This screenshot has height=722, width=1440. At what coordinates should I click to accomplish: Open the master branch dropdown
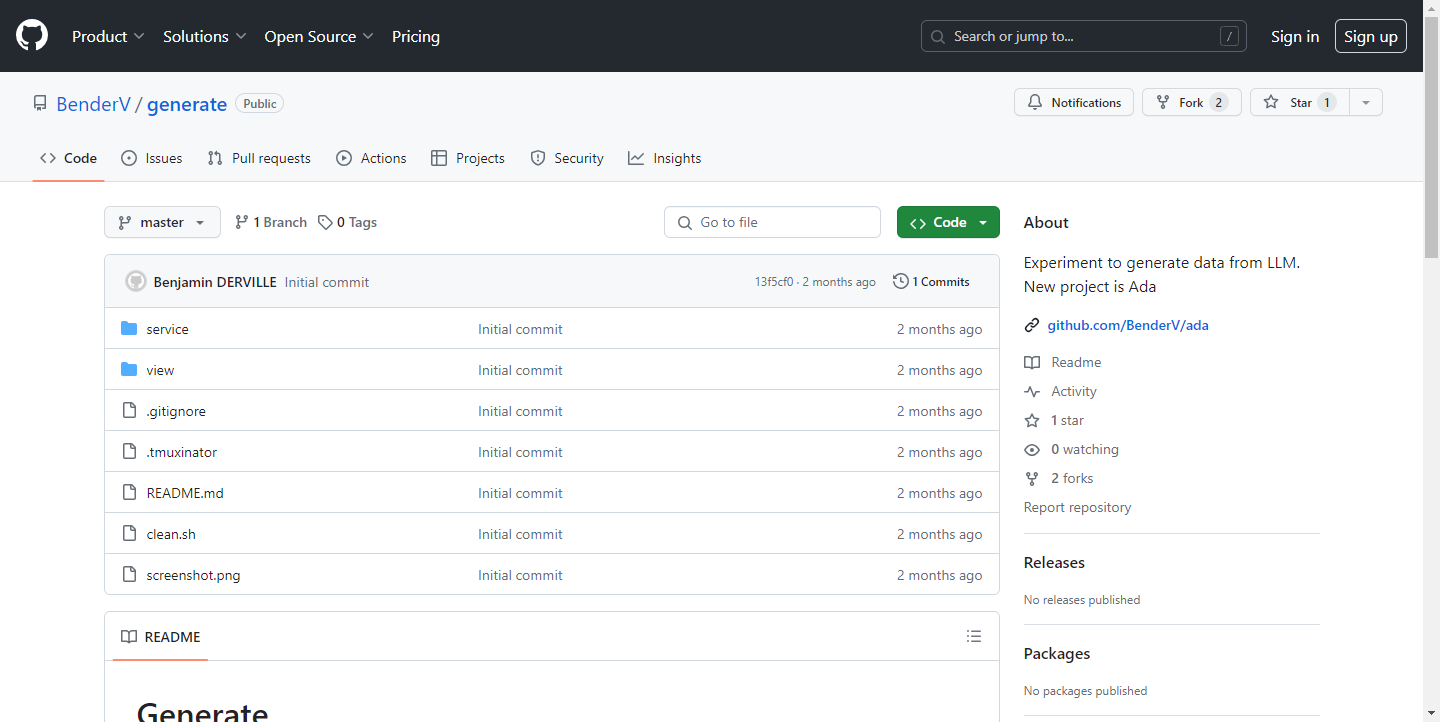pyautogui.click(x=162, y=222)
